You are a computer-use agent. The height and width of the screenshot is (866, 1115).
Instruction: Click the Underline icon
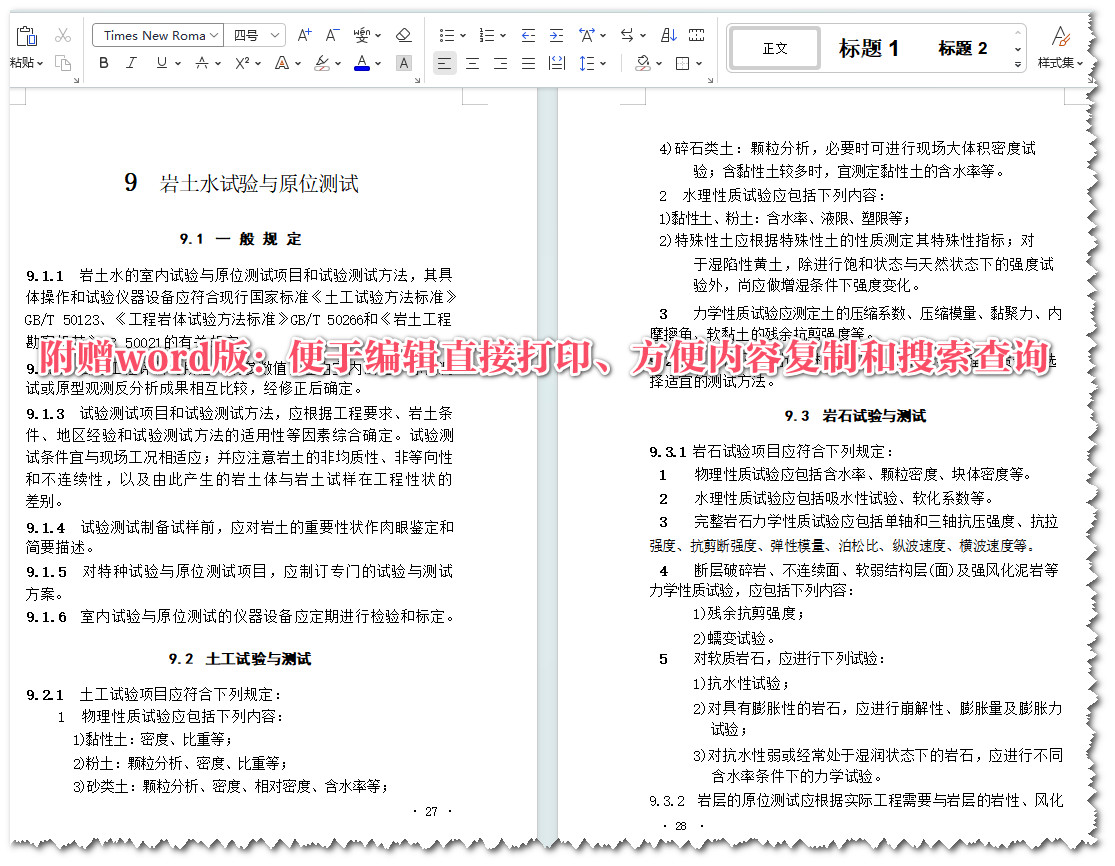coord(161,62)
